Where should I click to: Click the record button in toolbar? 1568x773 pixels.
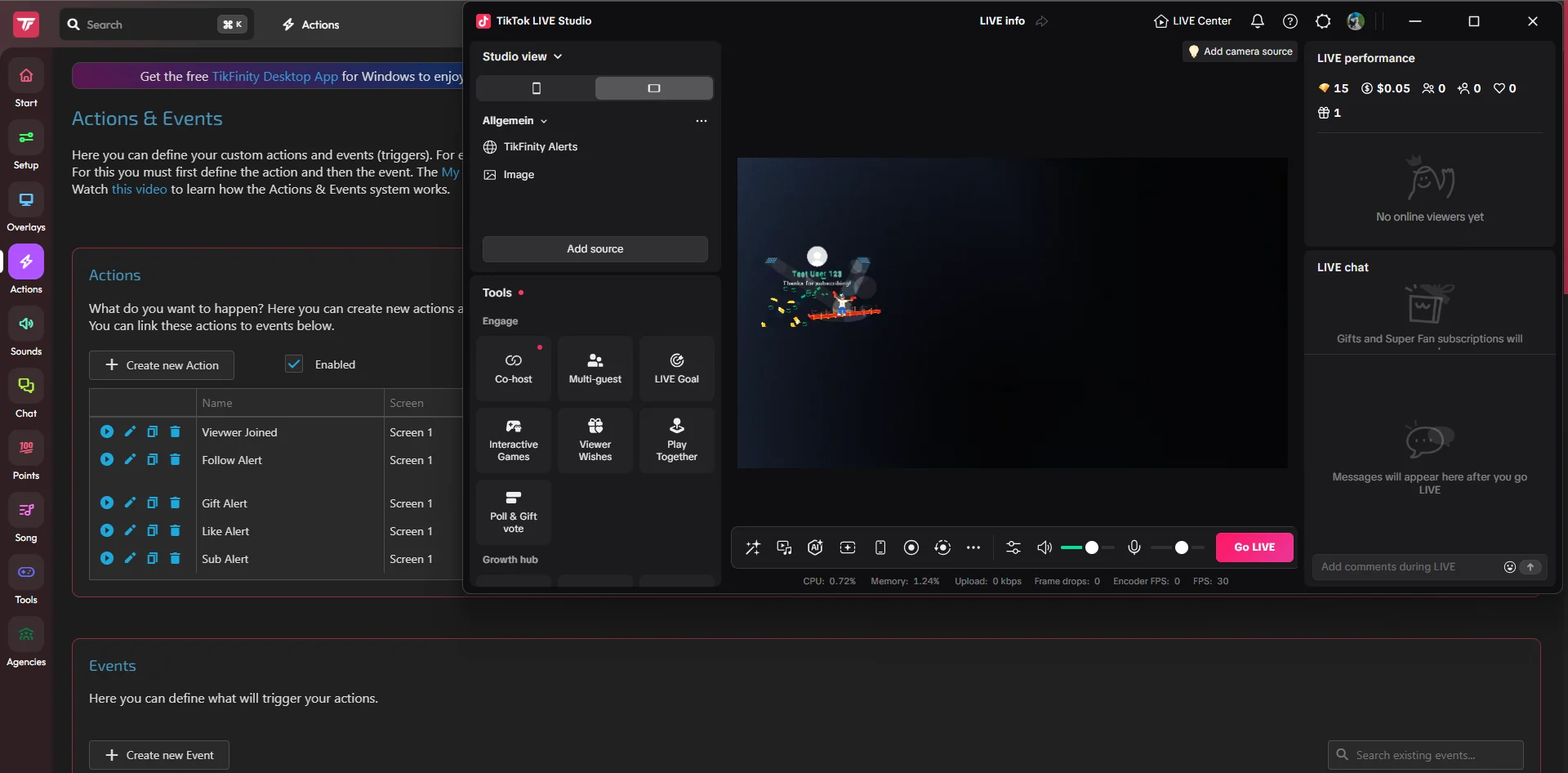pyautogui.click(x=911, y=547)
